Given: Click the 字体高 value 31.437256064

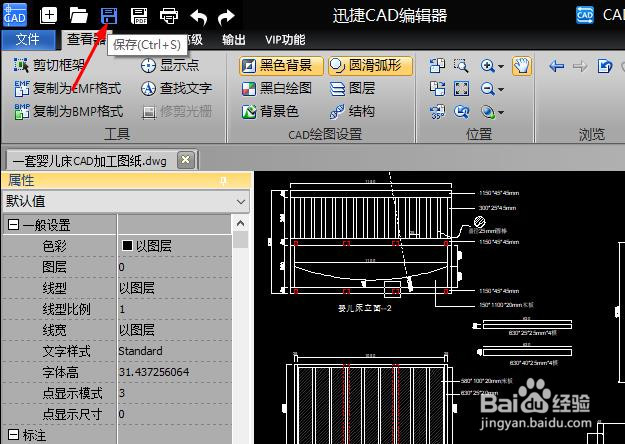Looking at the screenshot, I should click(x=175, y=372).
